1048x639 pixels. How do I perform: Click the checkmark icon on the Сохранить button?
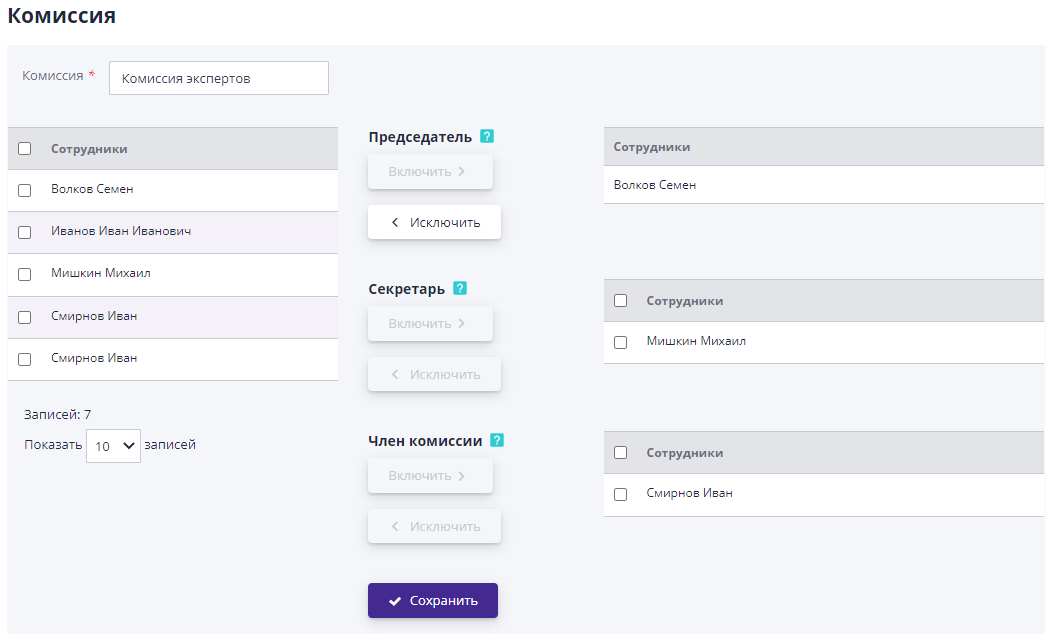click(397, 600)
